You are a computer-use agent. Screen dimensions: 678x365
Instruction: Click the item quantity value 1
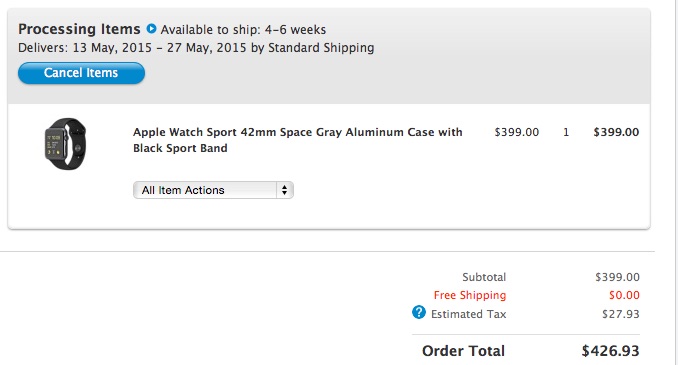[x=566, y=132]
